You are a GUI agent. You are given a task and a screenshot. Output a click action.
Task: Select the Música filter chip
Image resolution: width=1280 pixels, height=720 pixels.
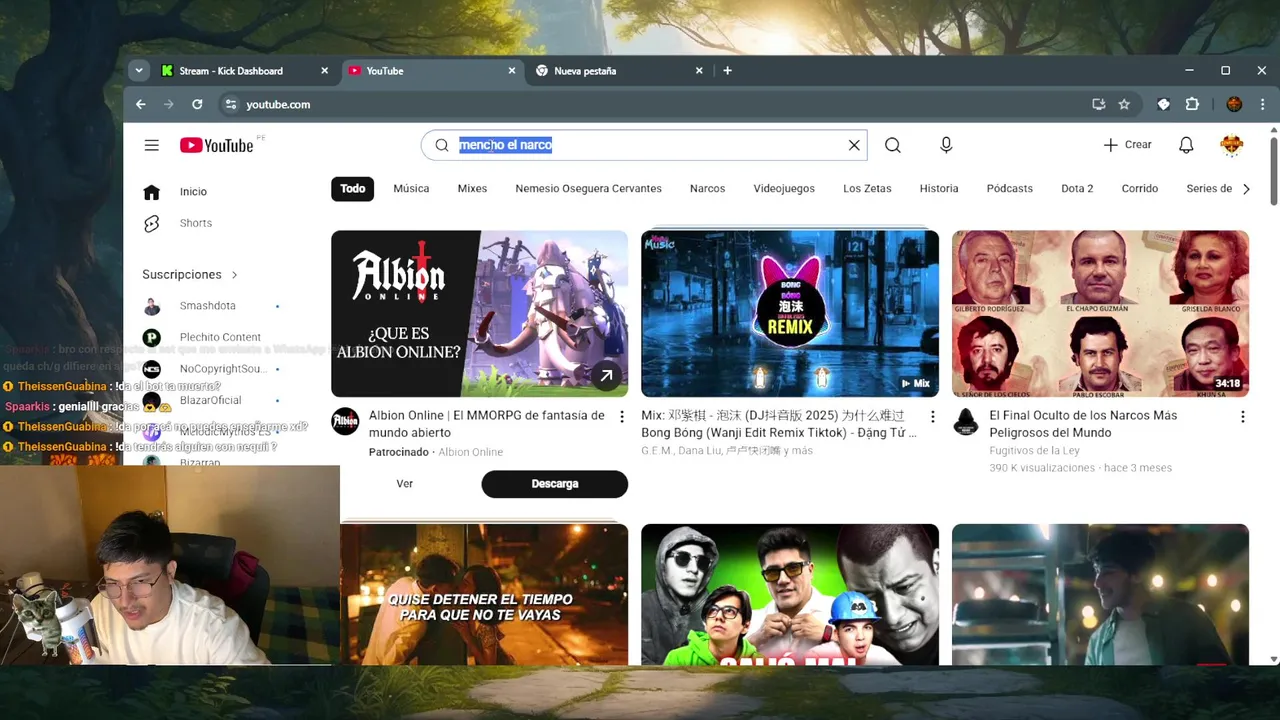pyautogui.click(x=411, y=189)
